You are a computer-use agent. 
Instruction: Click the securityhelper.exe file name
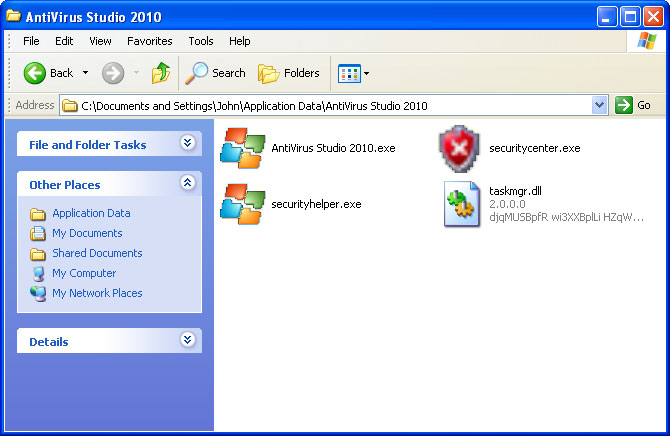pos(316,204)
